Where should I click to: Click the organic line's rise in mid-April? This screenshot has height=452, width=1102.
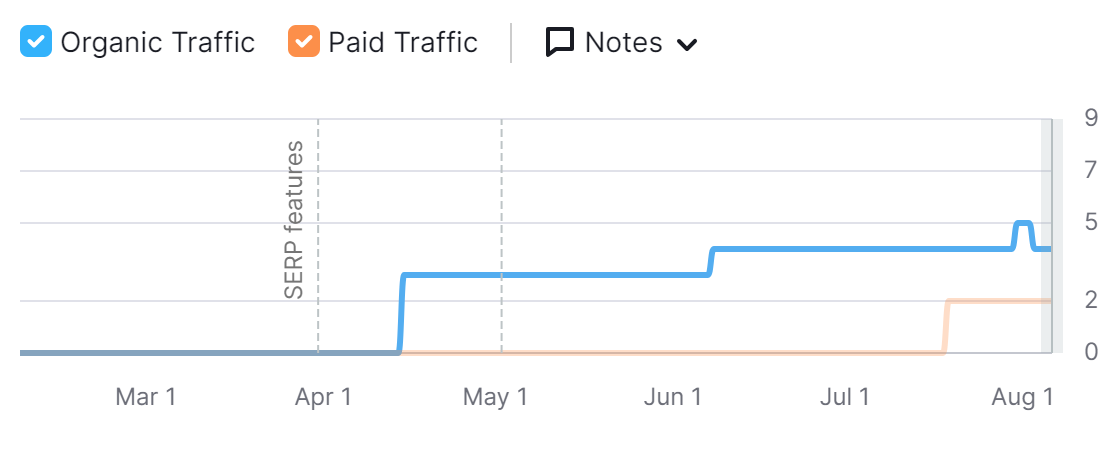[401, 312]
